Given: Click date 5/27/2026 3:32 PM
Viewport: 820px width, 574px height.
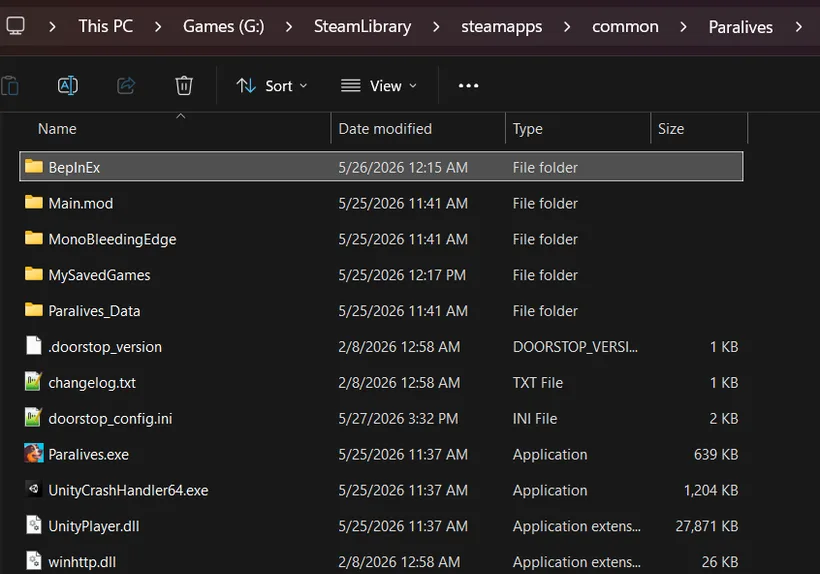Looking at the screenshot, I should 398,419.
